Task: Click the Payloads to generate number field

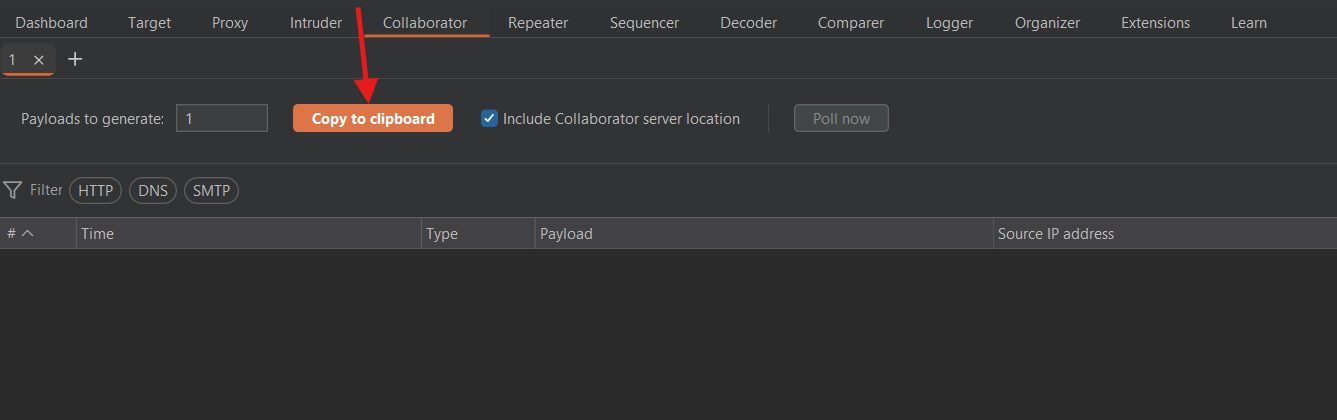Action: [x=222, y=118]
